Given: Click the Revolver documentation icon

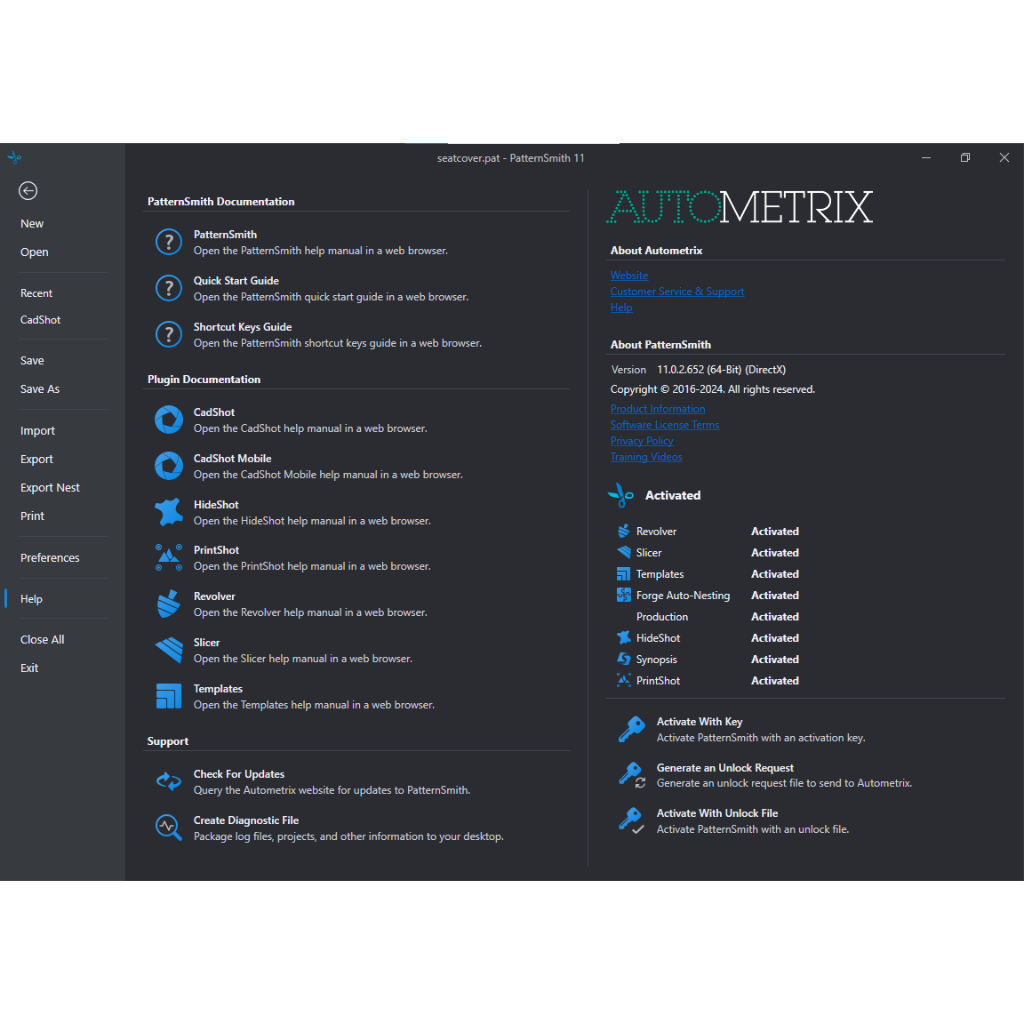Looking at the screenshot, I should [x=168, y=604].
